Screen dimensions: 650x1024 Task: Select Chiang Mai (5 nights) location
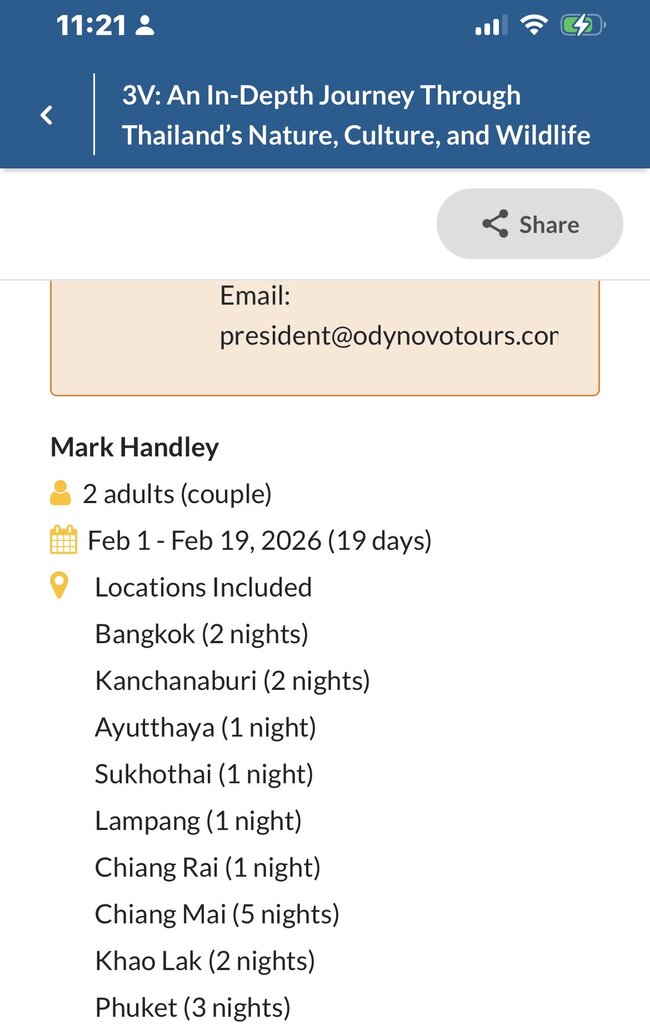(x=217, y=914)
